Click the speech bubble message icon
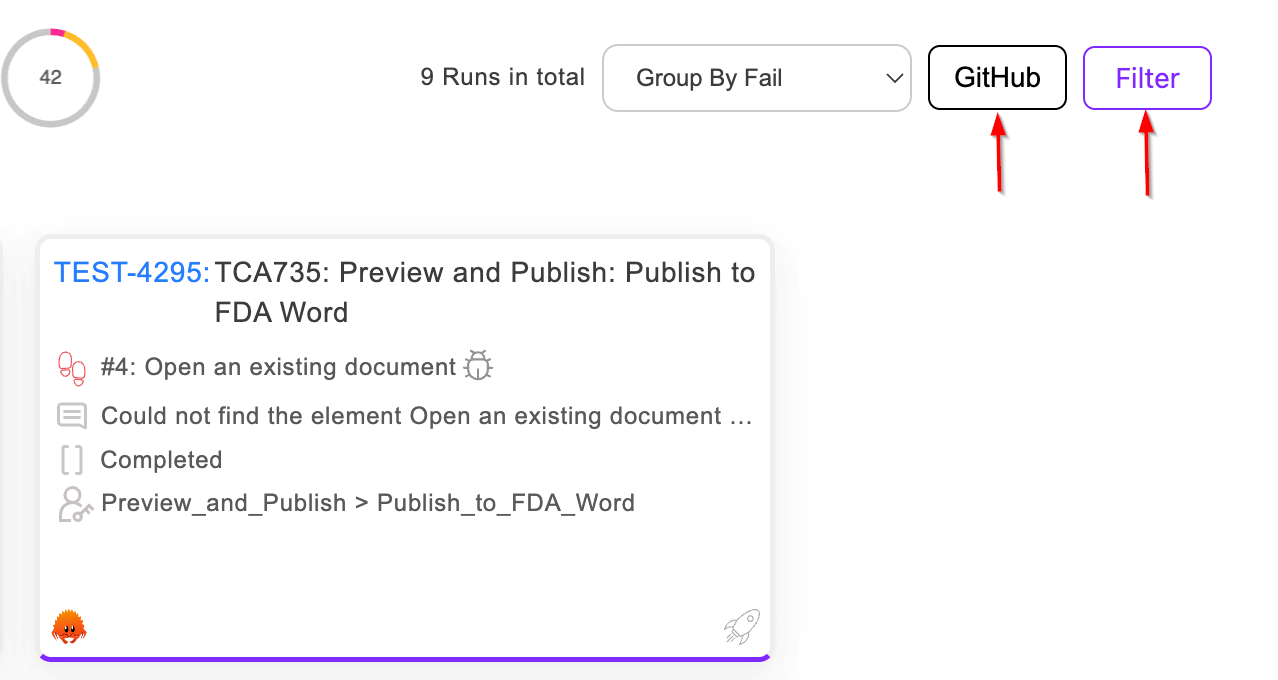The height and width of the screenshot is (680, 1278). click(72, 415)
